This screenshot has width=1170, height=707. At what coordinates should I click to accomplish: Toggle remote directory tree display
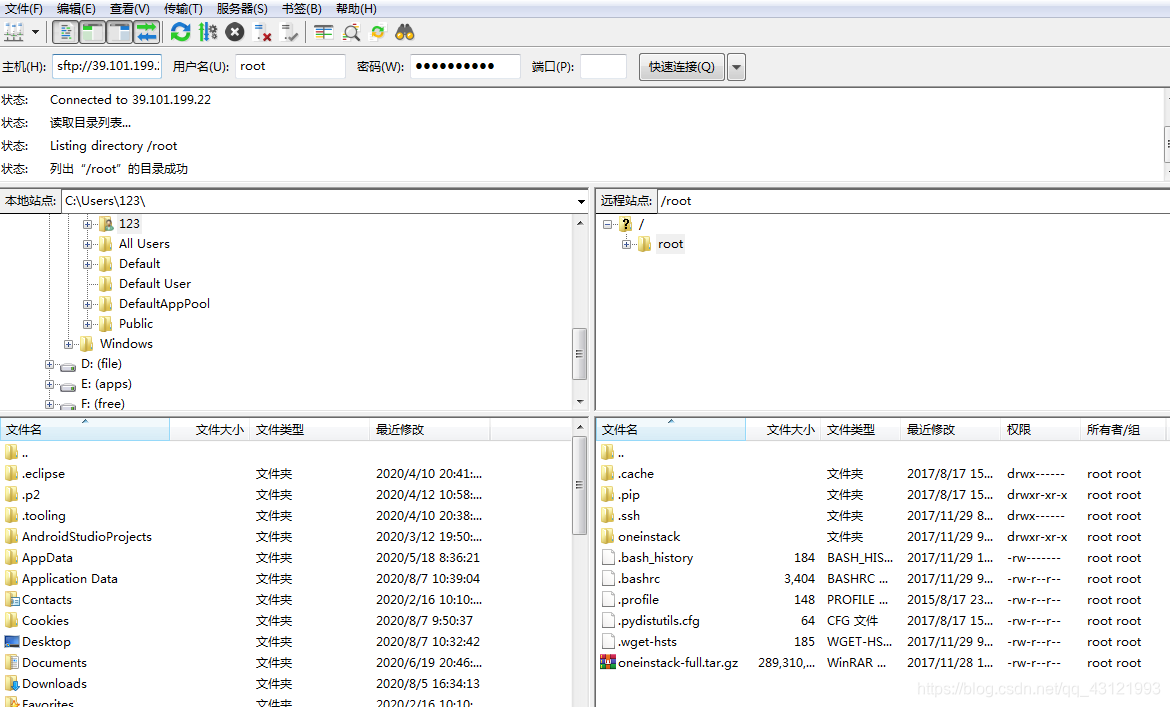(119, 32)
